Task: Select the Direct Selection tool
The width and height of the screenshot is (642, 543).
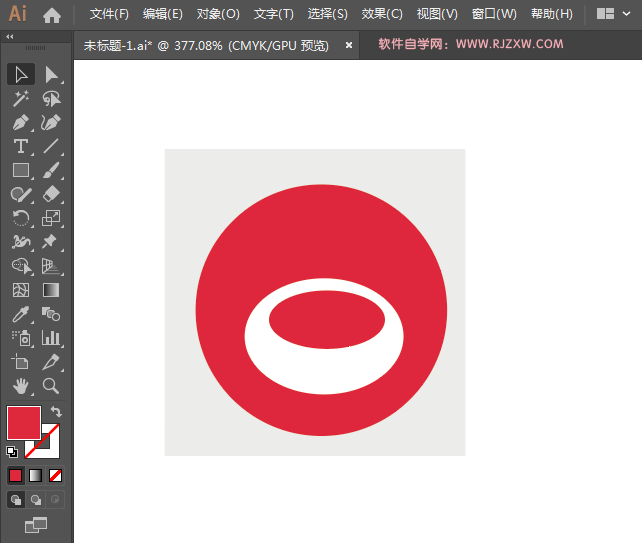Action: coord(52,75)
